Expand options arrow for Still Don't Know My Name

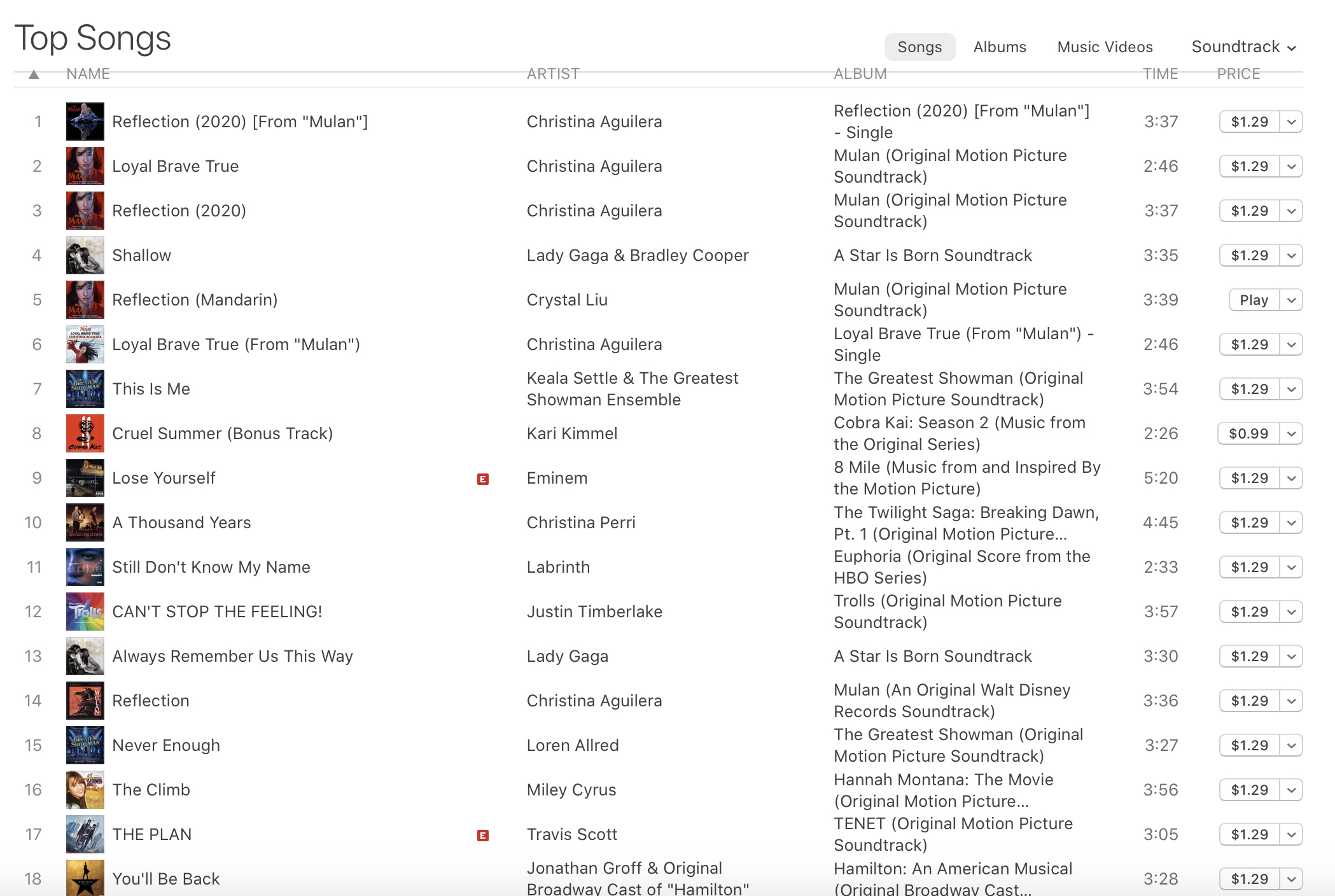pos(1291,567)
